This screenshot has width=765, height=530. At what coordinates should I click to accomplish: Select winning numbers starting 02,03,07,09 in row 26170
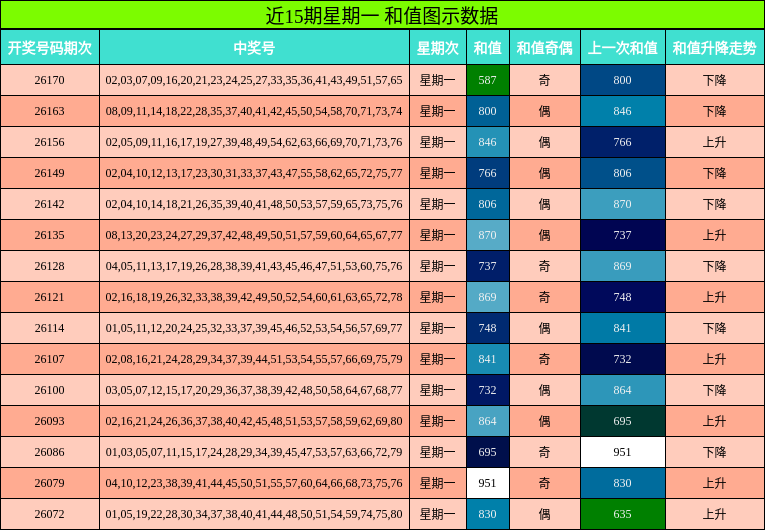(254, 80)
